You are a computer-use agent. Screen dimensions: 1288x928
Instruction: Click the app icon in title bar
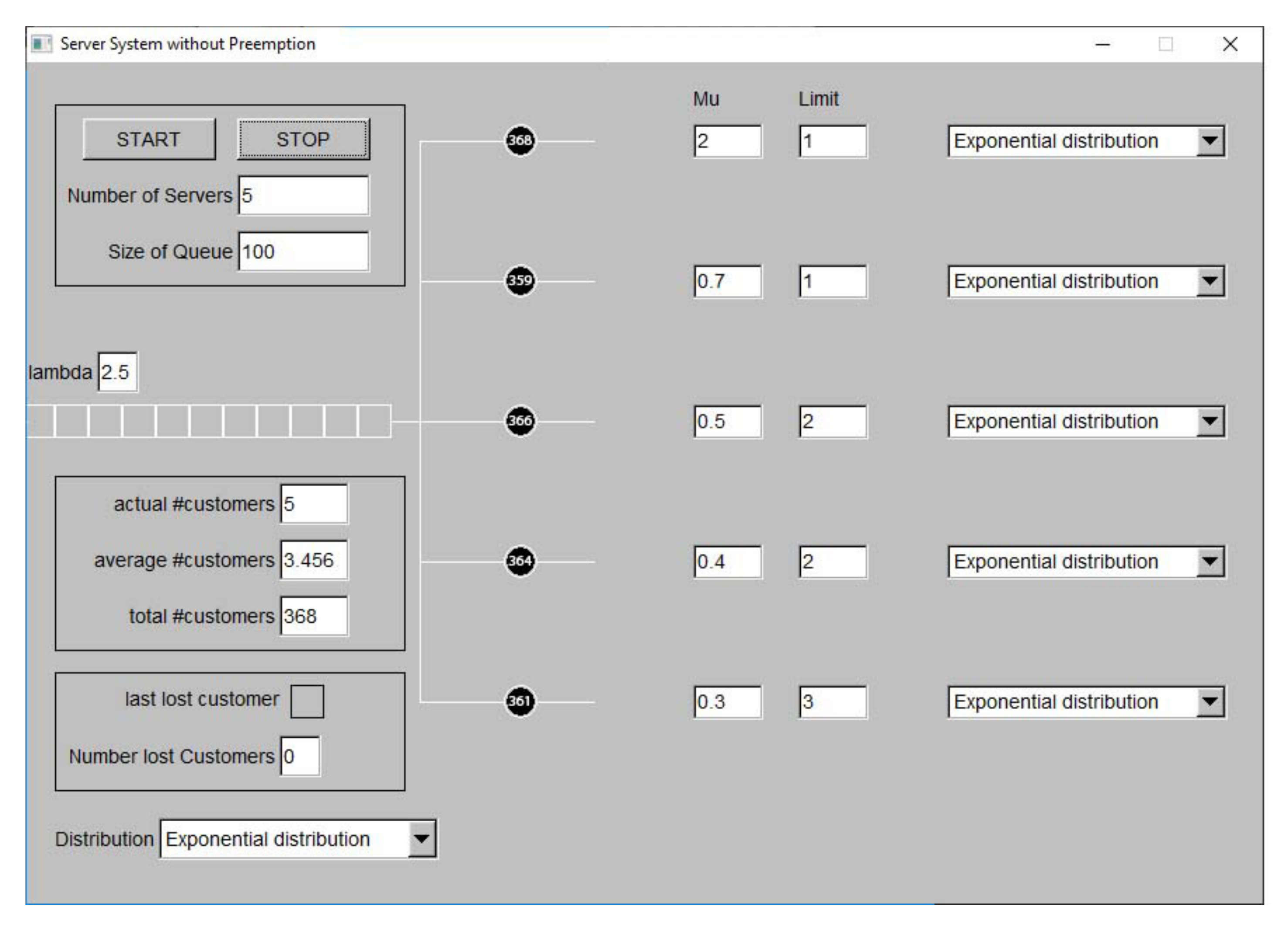pyautogui.click(x=41, y=44)
